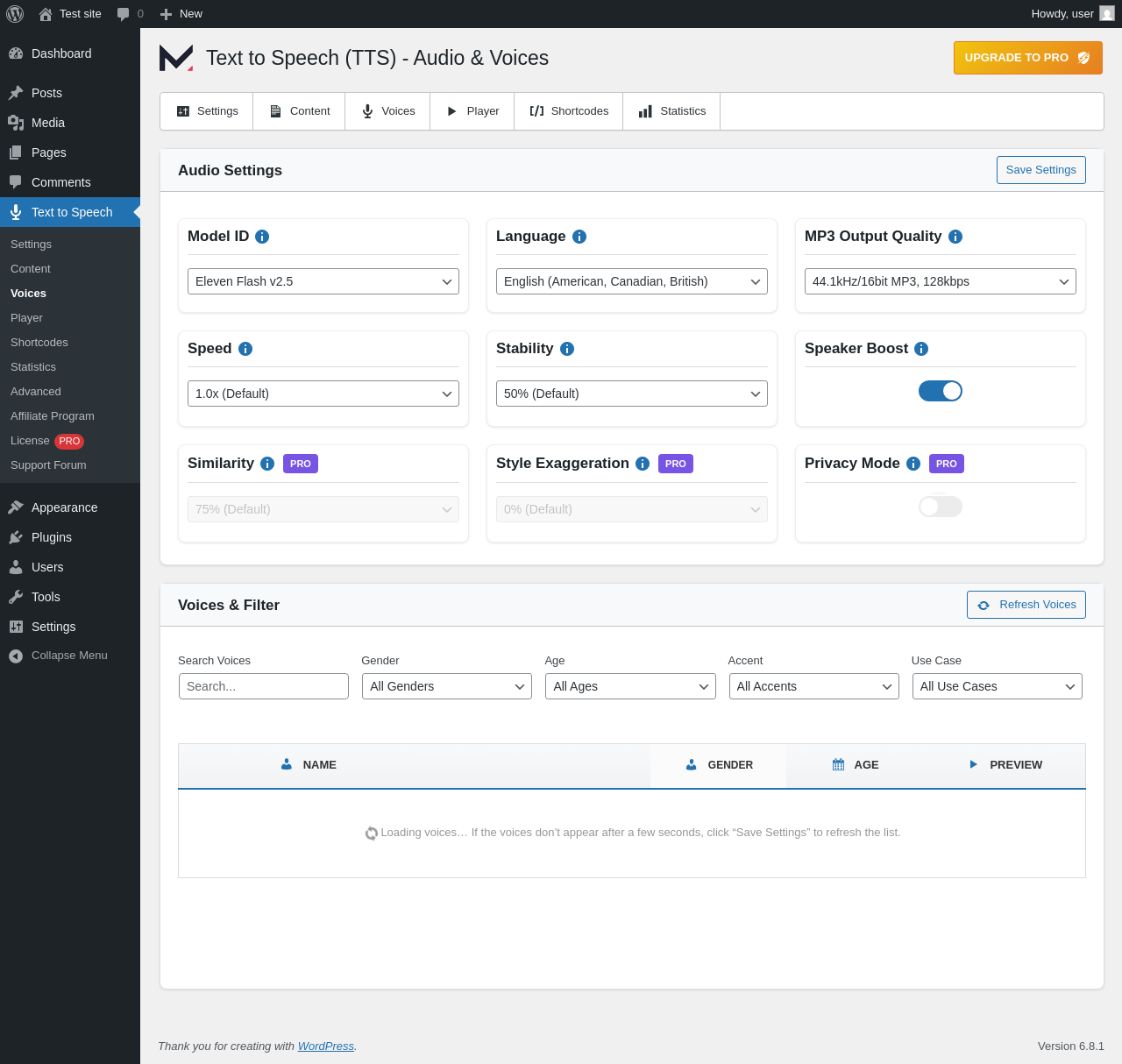Click the Dashboard gauge icon in sidebar
This screenshot has height=1064, width=1122.
pos(16,53)
